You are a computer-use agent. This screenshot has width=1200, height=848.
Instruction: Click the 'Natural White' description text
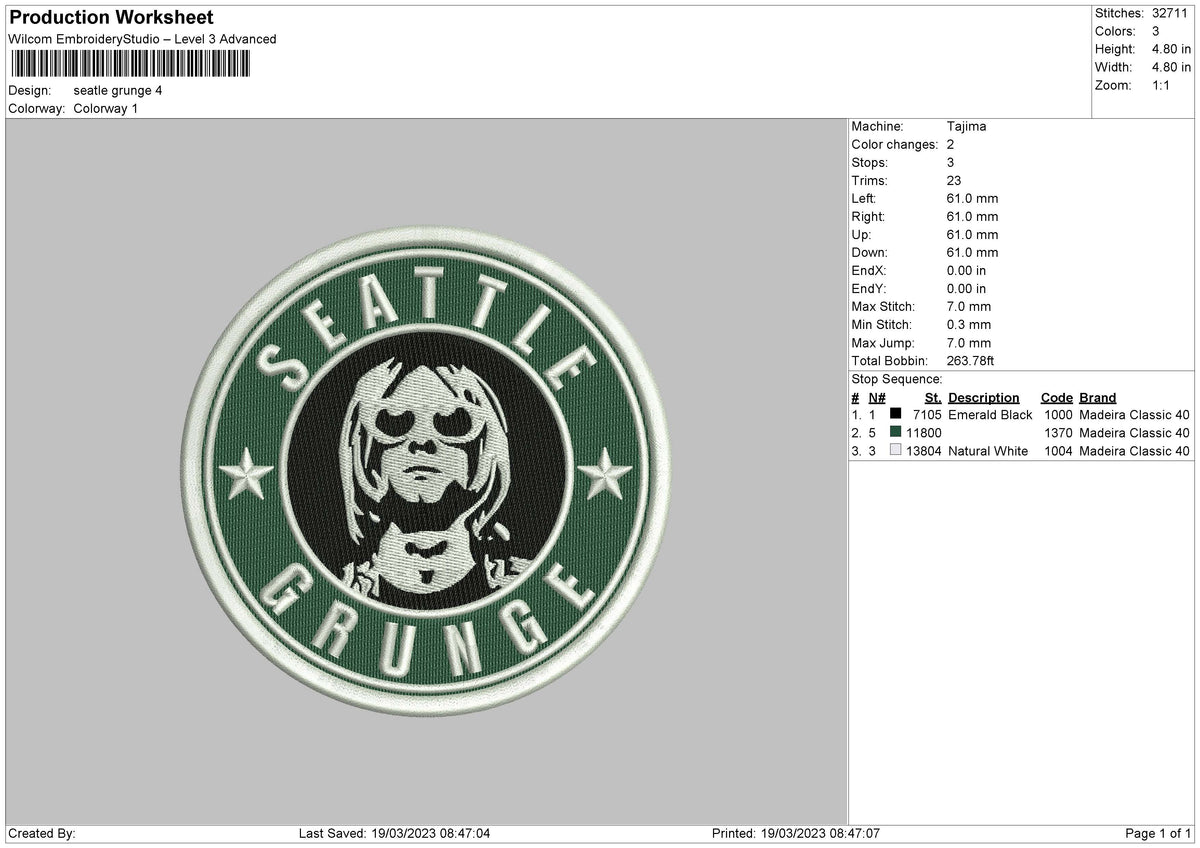coord(988,450)
